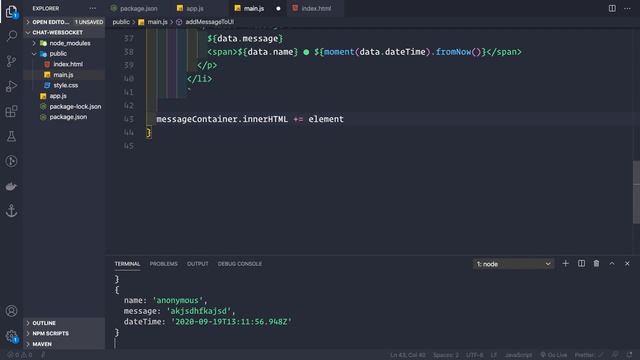Collapse the CHAT-WEBSOCKET folder section
The image size is (640, 360).
[64, 32]
